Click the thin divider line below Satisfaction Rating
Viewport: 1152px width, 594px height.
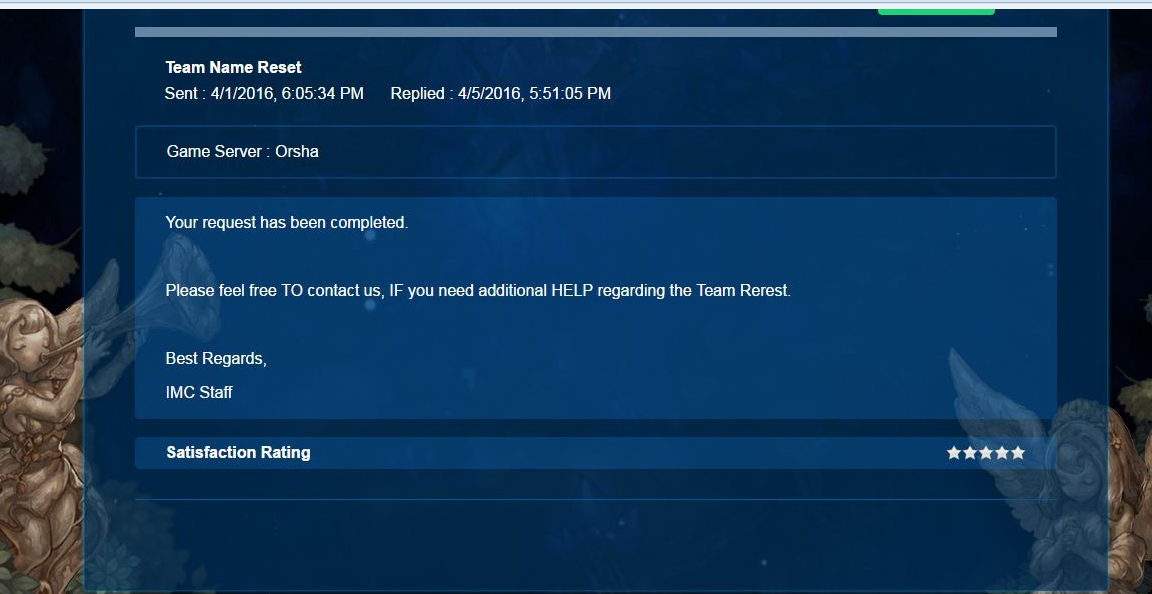595,499
